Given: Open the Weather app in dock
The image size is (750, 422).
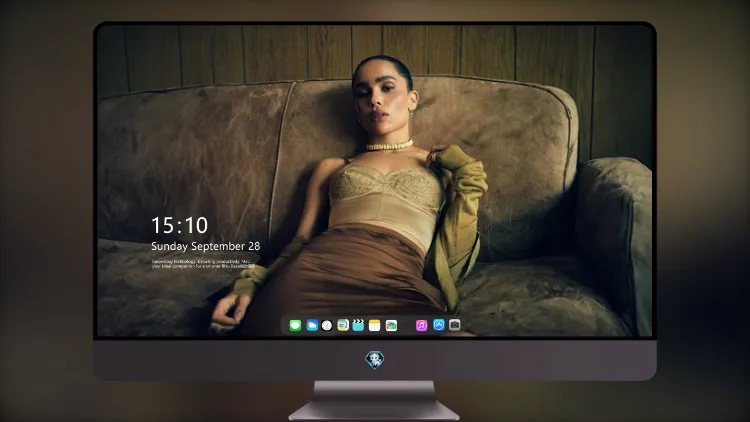Looking at the screenshot, I should 312,325.
